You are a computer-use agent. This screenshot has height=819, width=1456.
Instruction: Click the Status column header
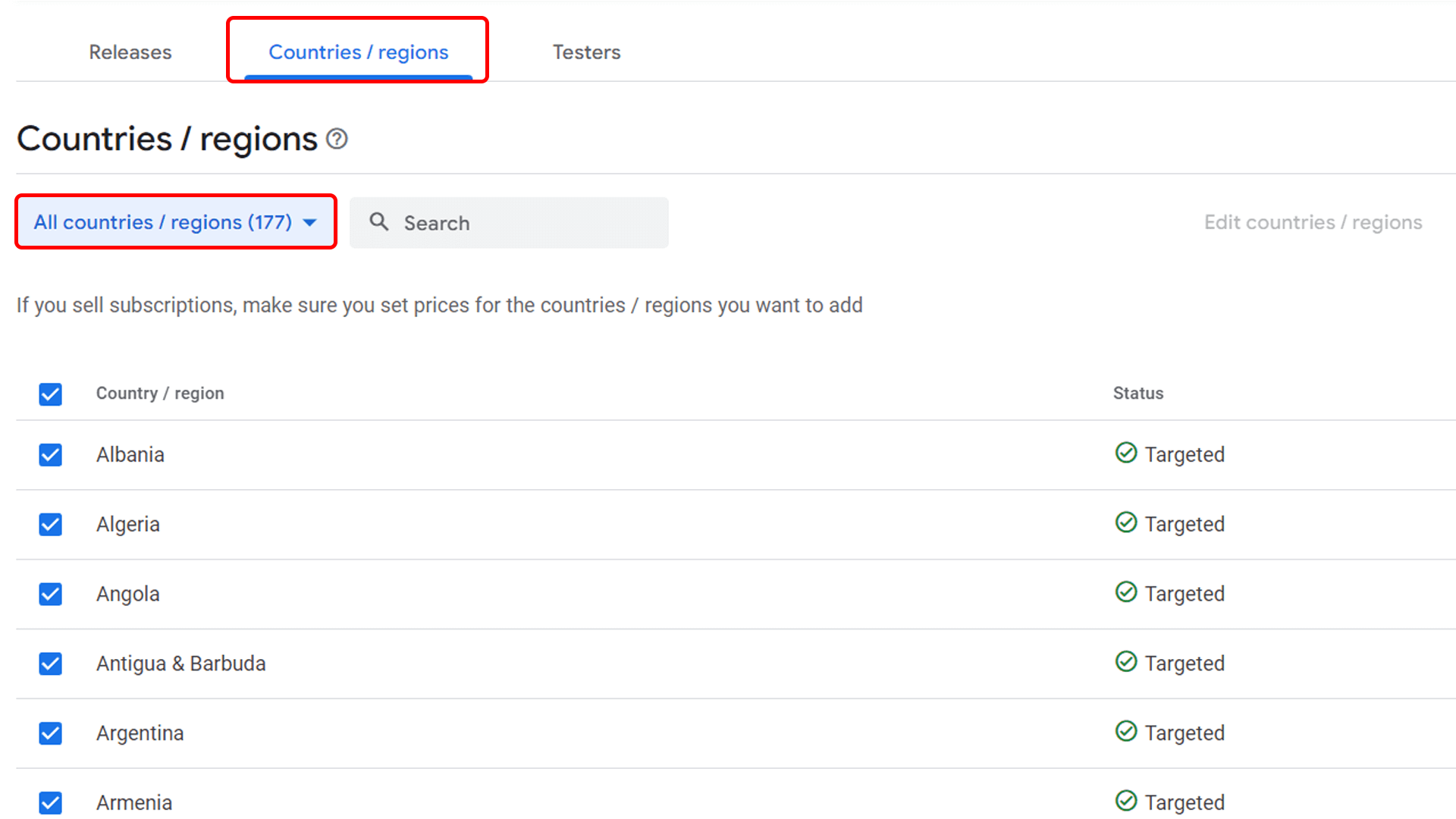(1138, 393)
